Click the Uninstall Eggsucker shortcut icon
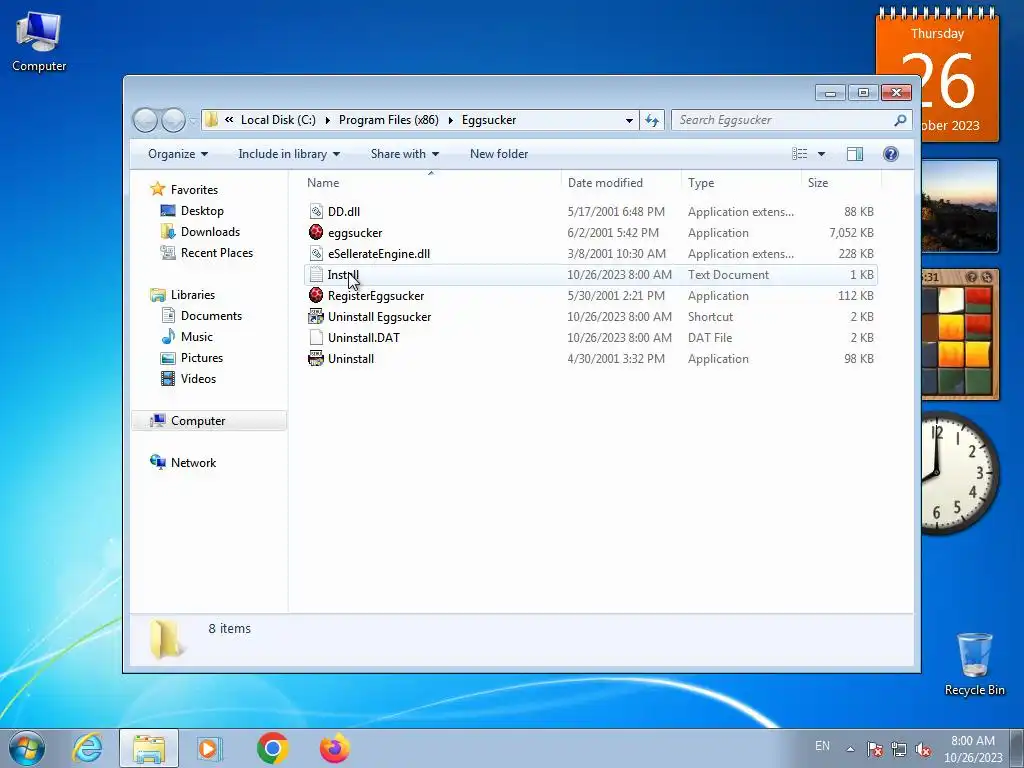 click(316, 317)
